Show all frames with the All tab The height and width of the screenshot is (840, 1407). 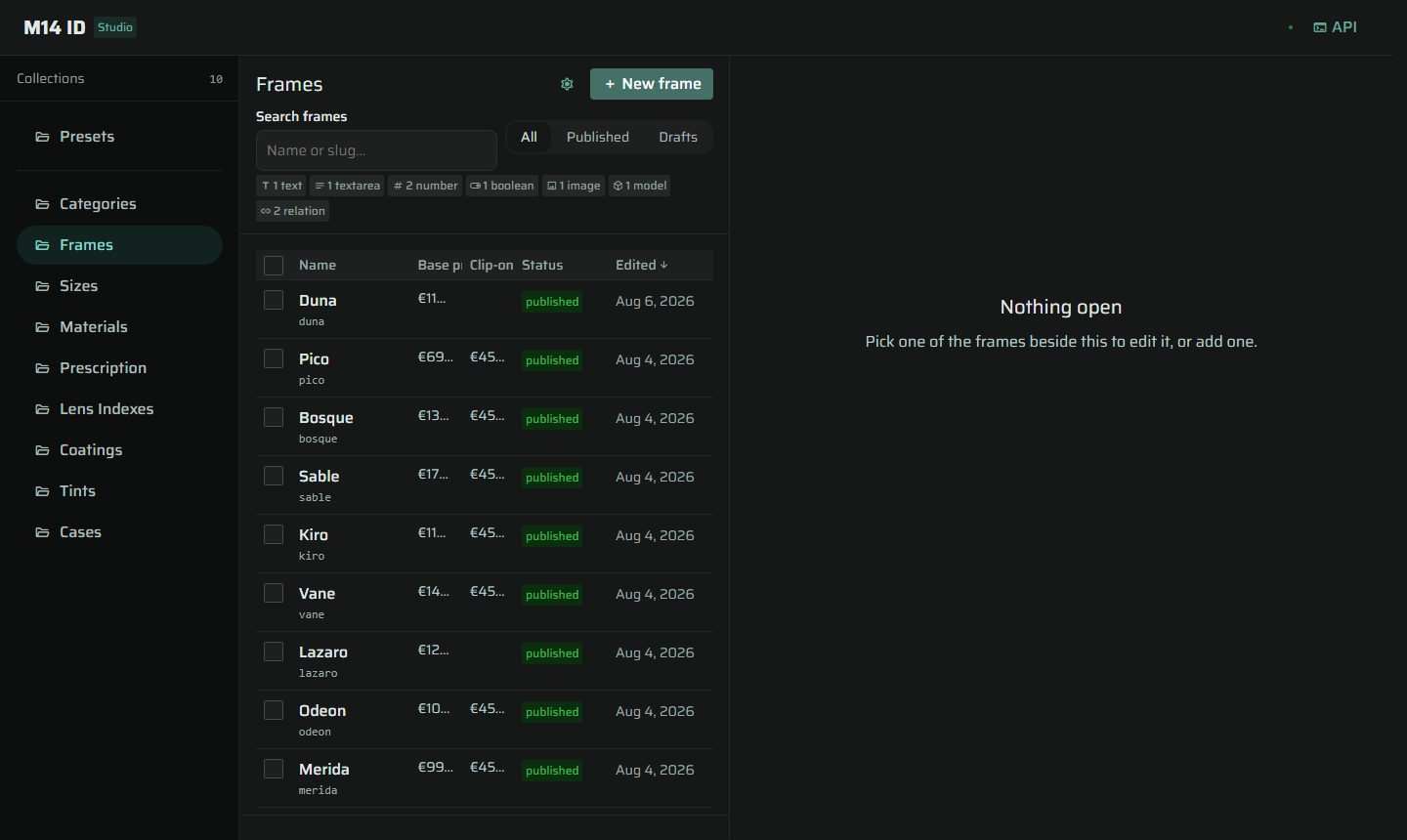(x=529, y=137)
